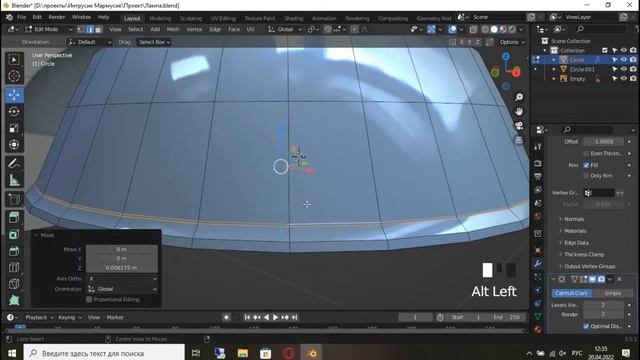Select the Knife tool
Viewport: 640px width, 360px height.
click(x=14, y=284)
